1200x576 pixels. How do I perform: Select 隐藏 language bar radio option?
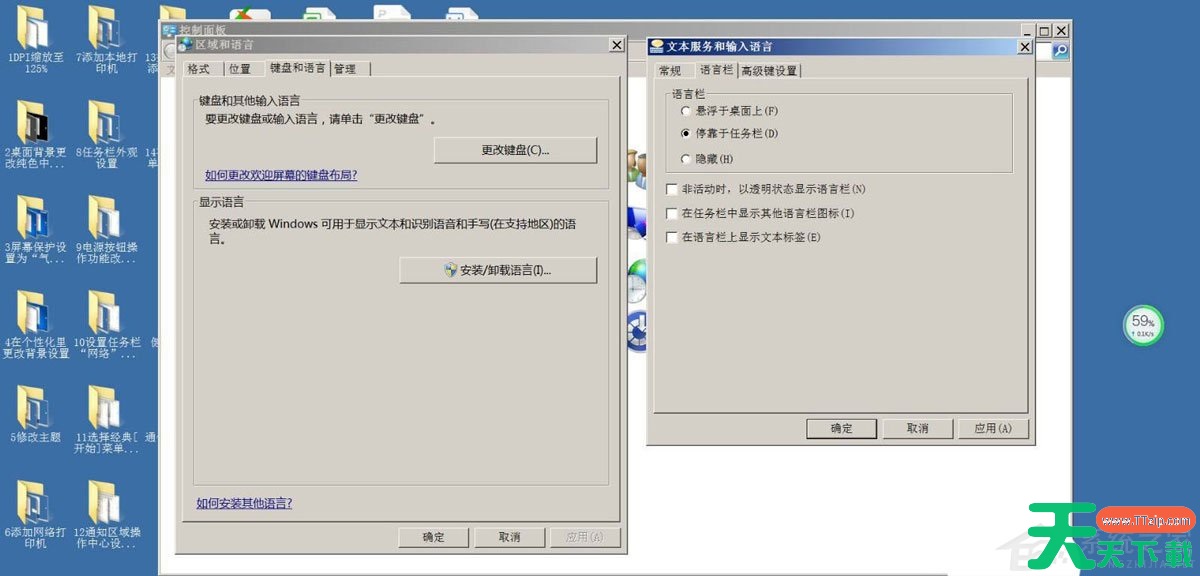coord(685,159)
